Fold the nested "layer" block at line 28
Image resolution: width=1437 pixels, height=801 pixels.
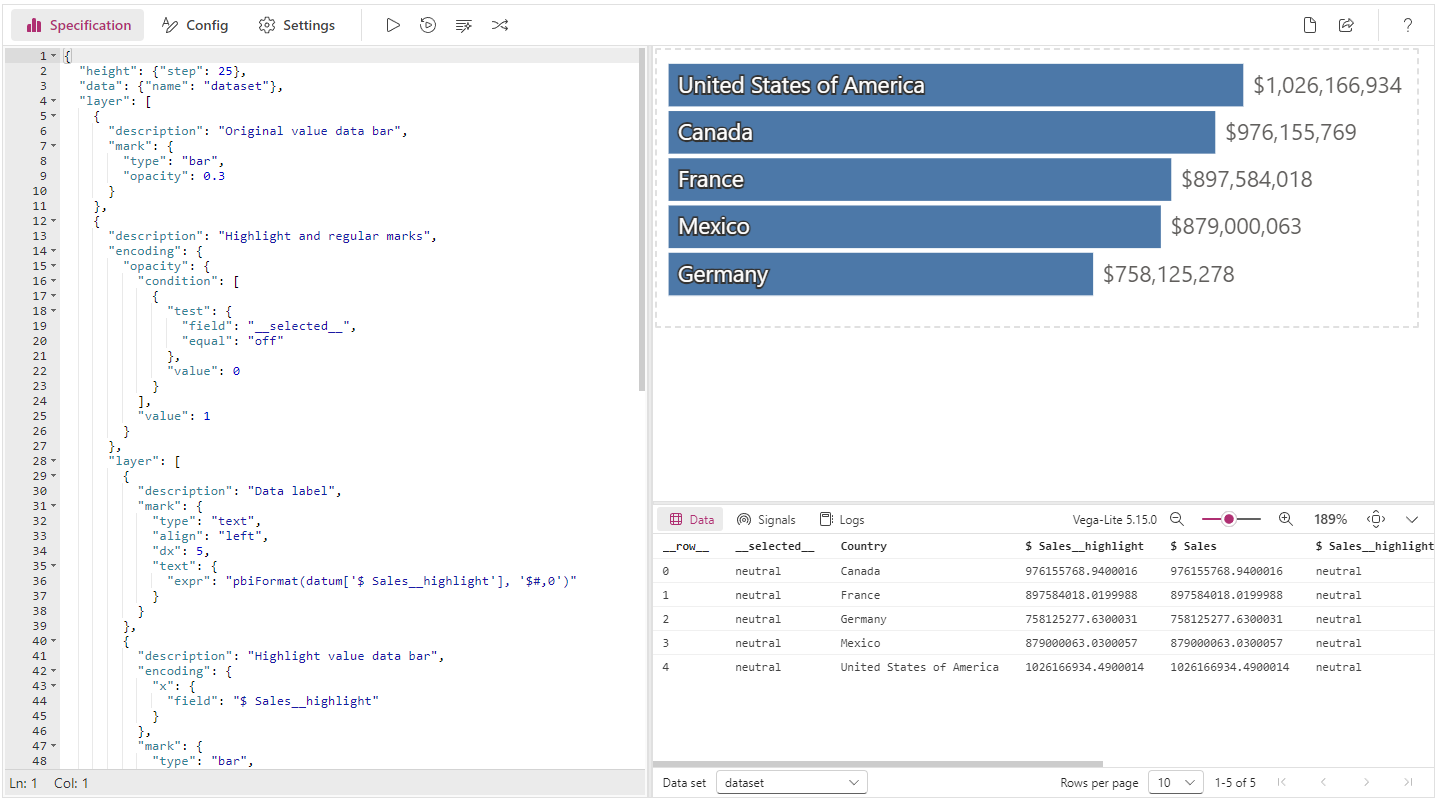coord(53,461)
